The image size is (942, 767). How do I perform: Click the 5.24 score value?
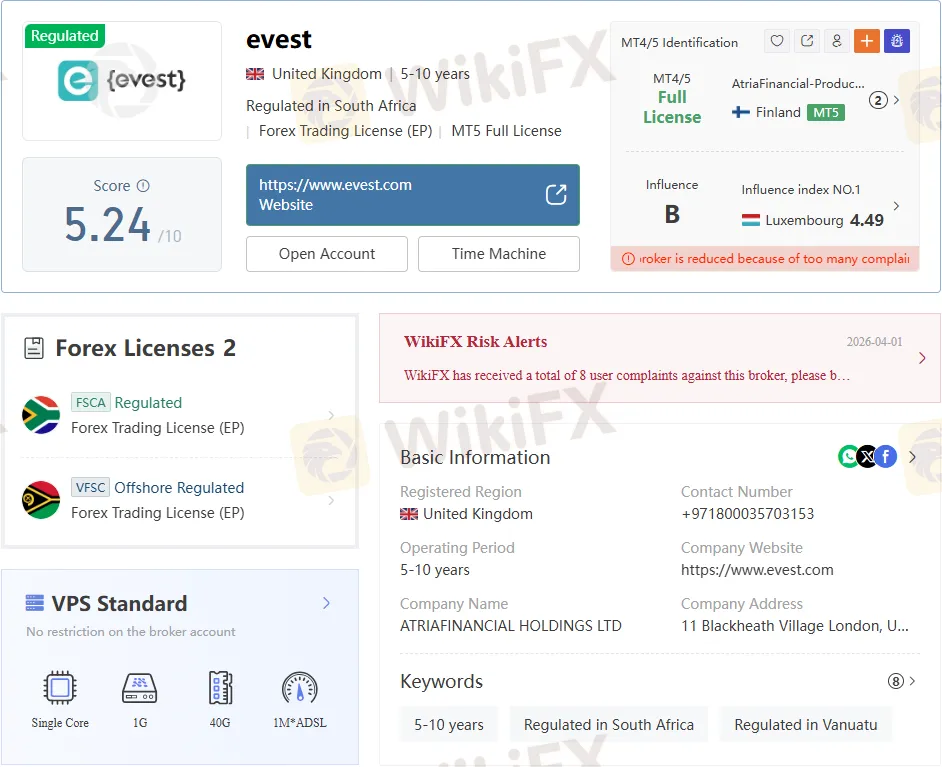pyautogui.click(x=107, y=225)
